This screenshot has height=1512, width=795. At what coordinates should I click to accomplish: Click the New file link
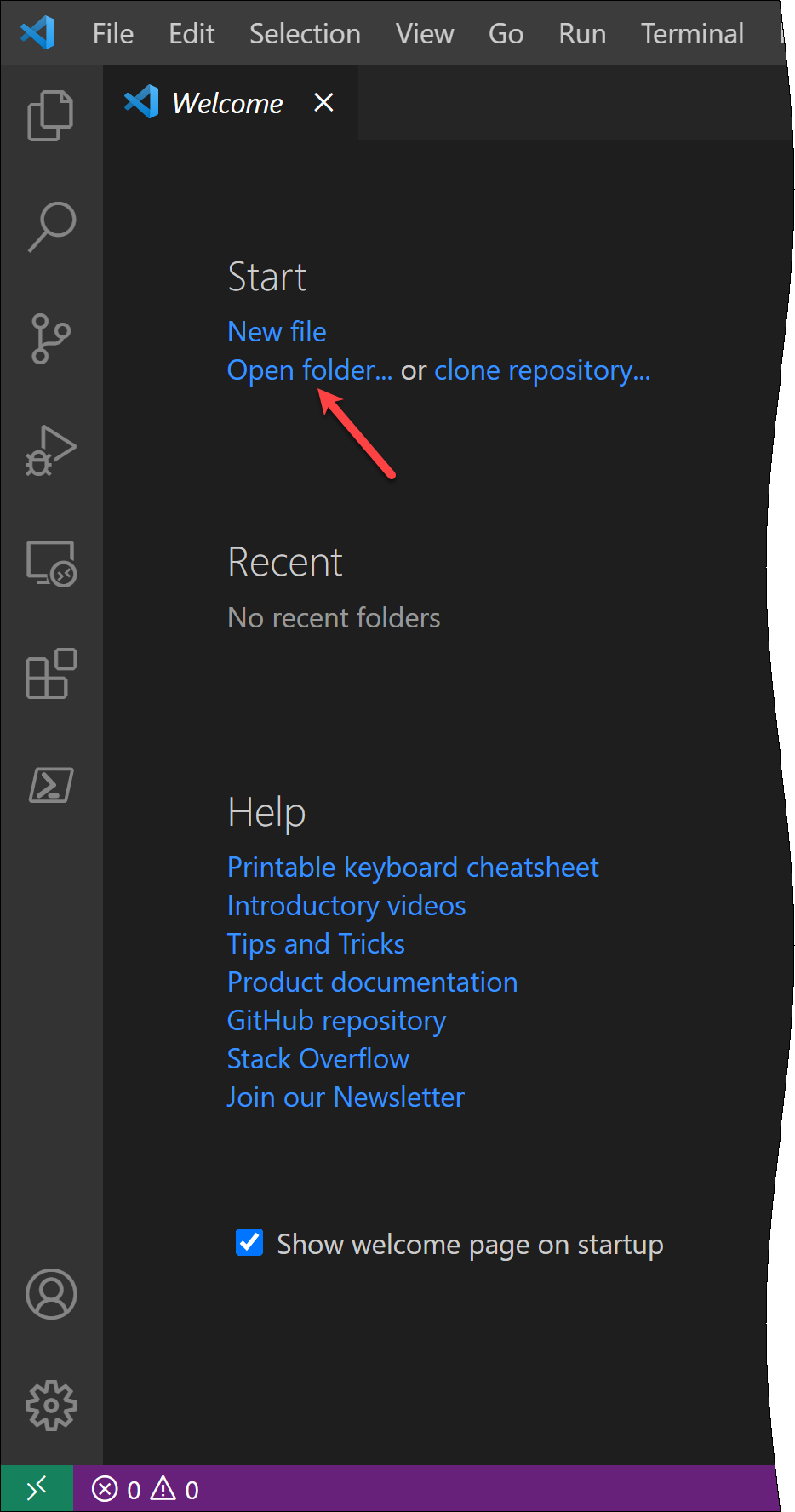tap(277, 332)
